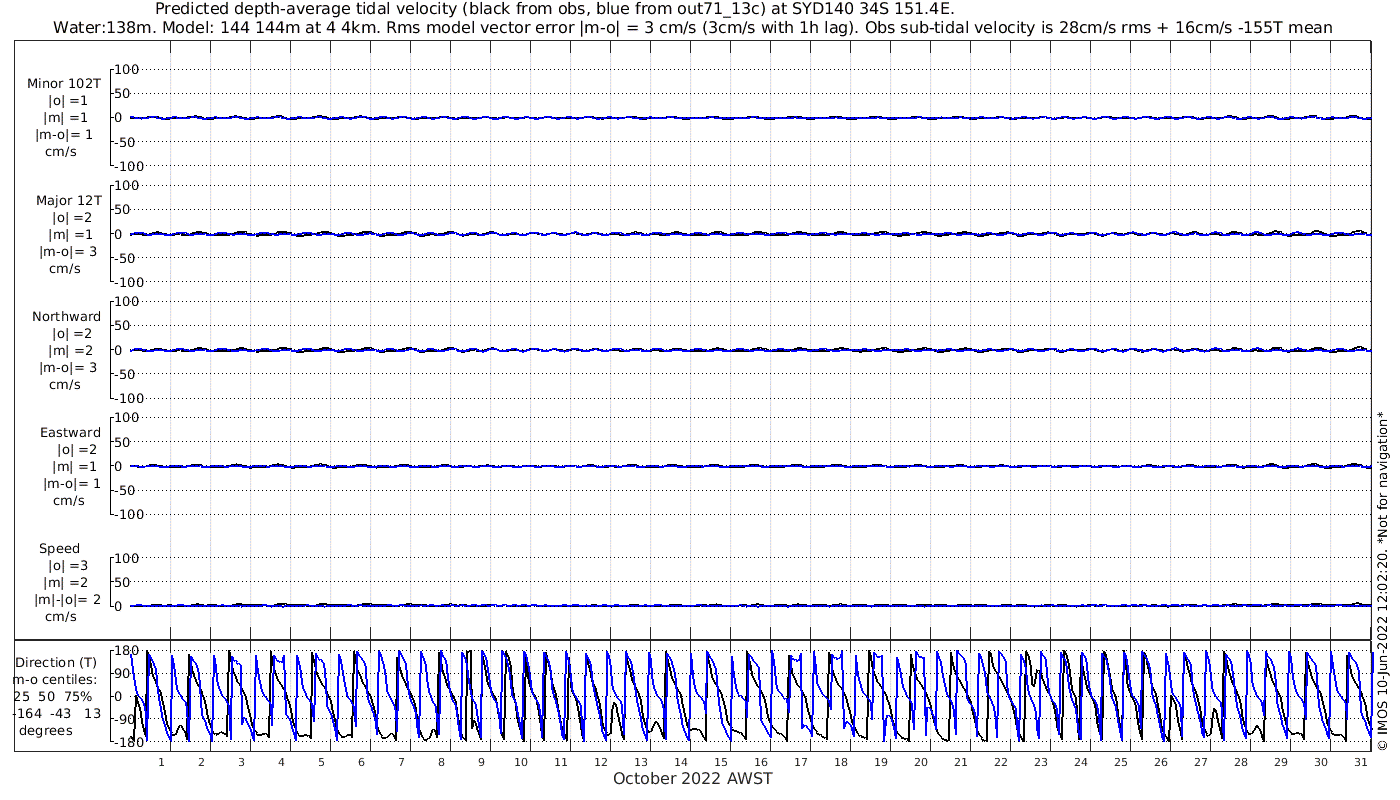Click the 'October 2022 AWST' axis title
The image size is (1400, 800).
point(692,778)
